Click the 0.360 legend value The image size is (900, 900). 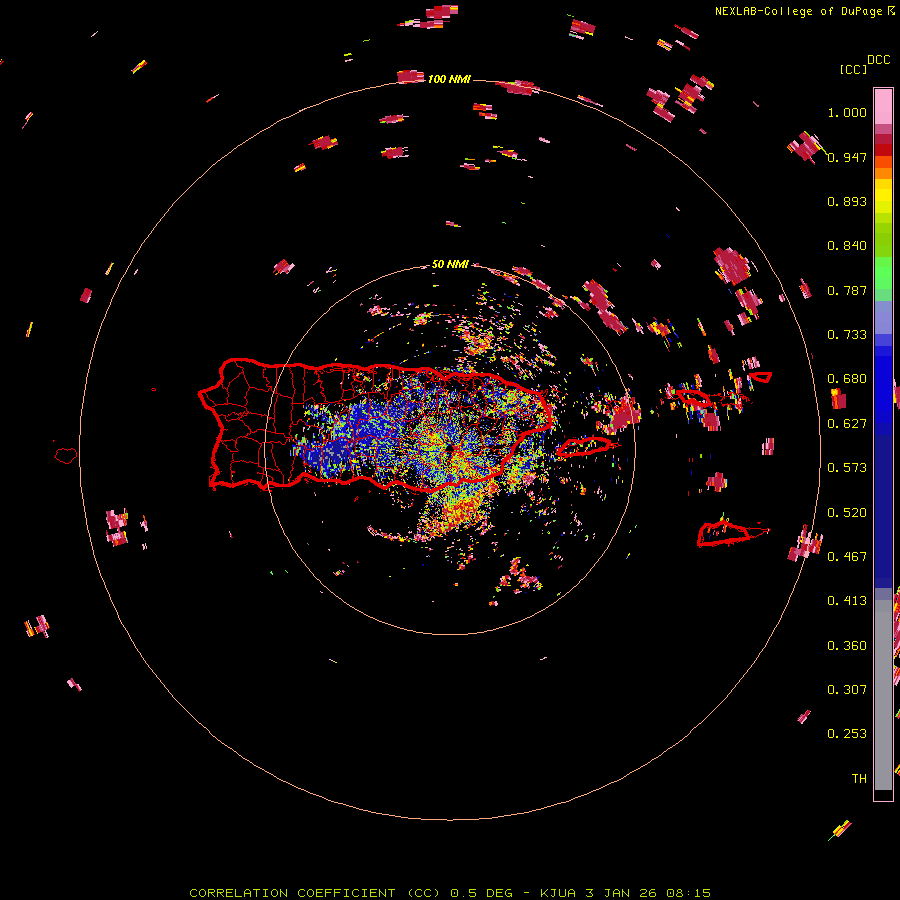(847, 646)
